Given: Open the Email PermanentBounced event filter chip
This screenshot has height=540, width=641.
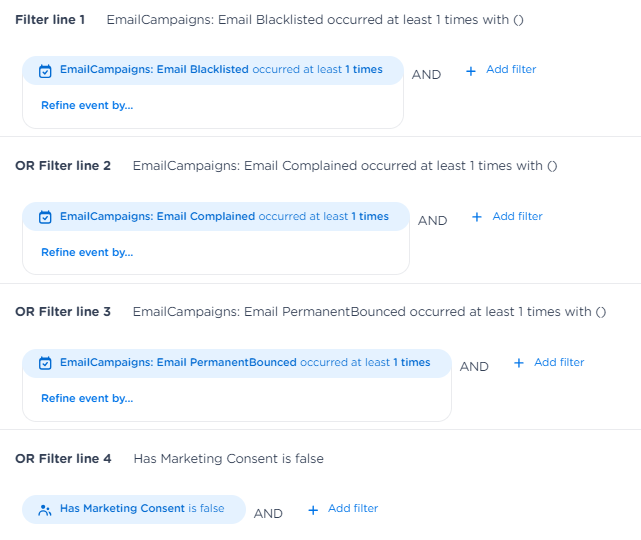Looking at the screenshot, I should pos(244,362).
